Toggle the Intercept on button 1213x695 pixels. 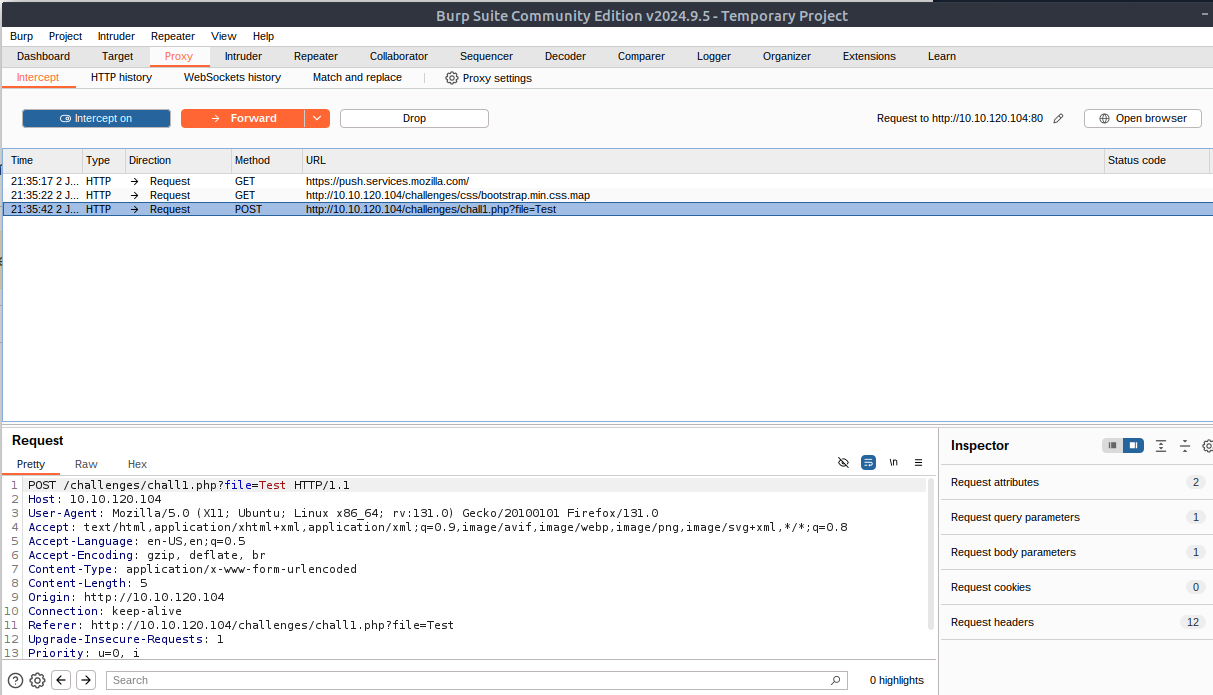coord(96,118)
